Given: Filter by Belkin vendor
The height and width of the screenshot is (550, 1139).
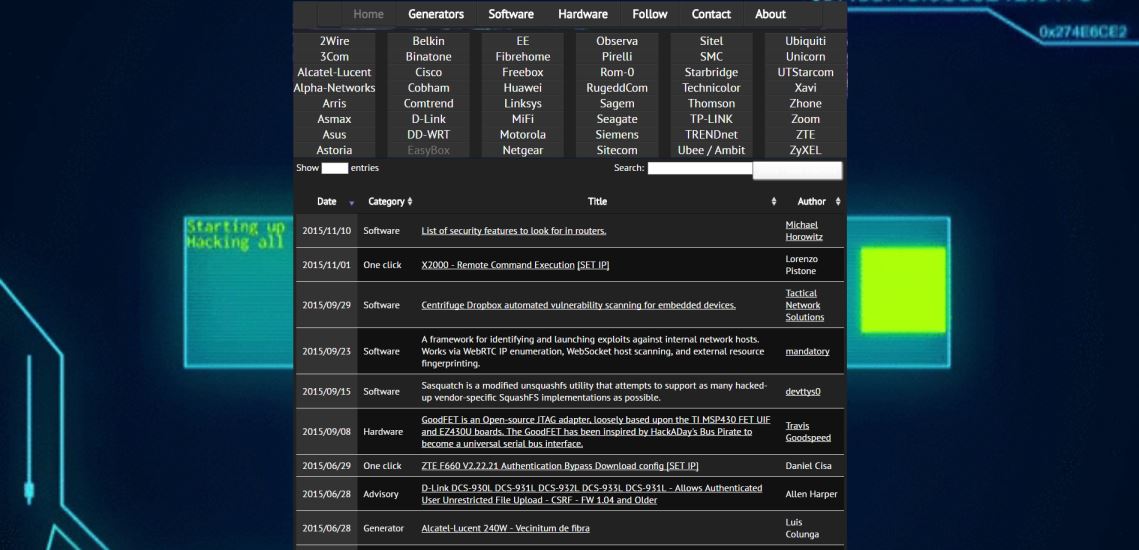Looking at the screenshot, I should [429, 41].
